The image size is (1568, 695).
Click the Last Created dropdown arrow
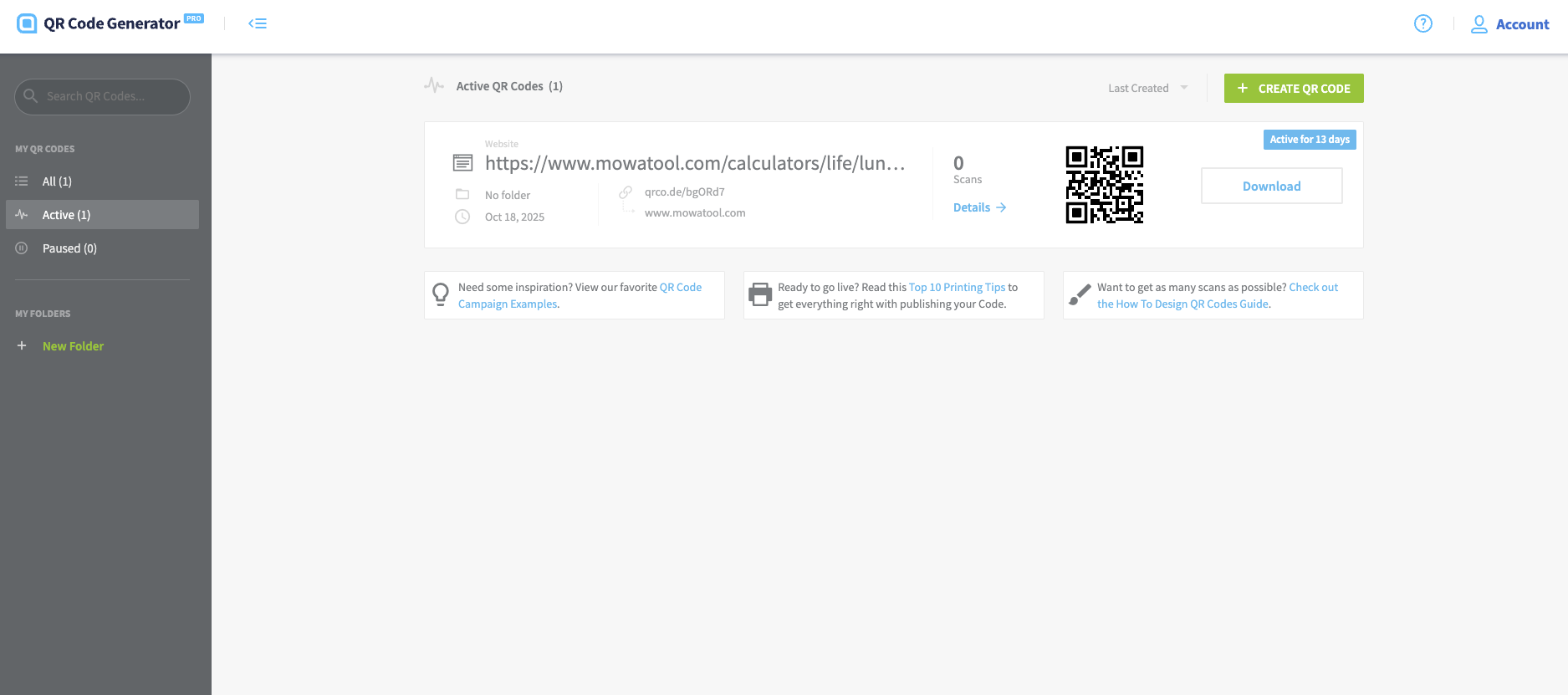(x=1183, y=88)
